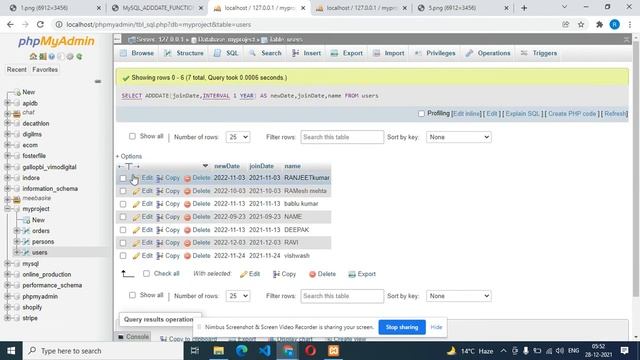Open Visual Studio Code from taskbar
640x360 pixels.
264,351
